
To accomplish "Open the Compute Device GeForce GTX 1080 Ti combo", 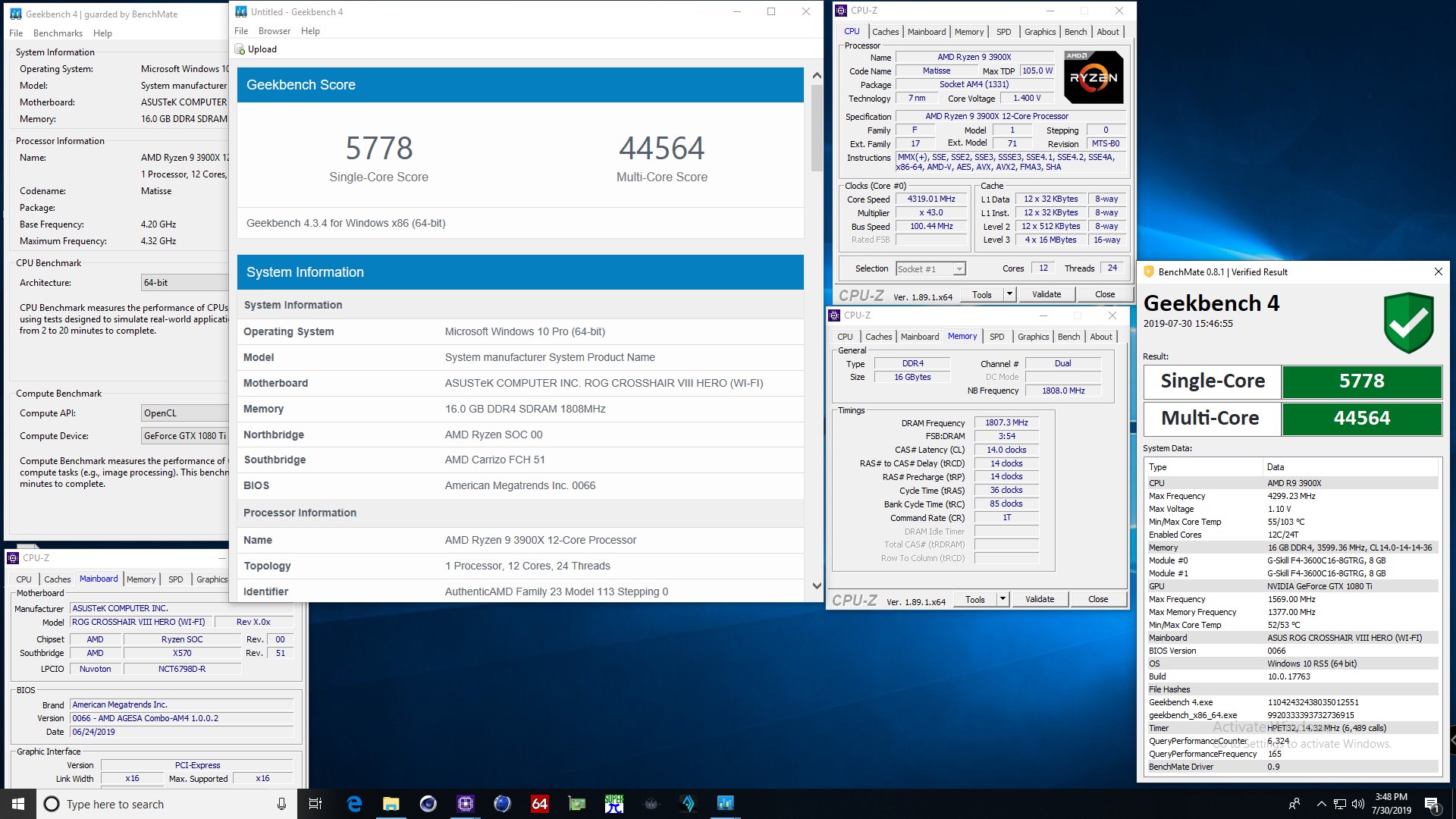I will pyautogui.click(x=185, y=436).
